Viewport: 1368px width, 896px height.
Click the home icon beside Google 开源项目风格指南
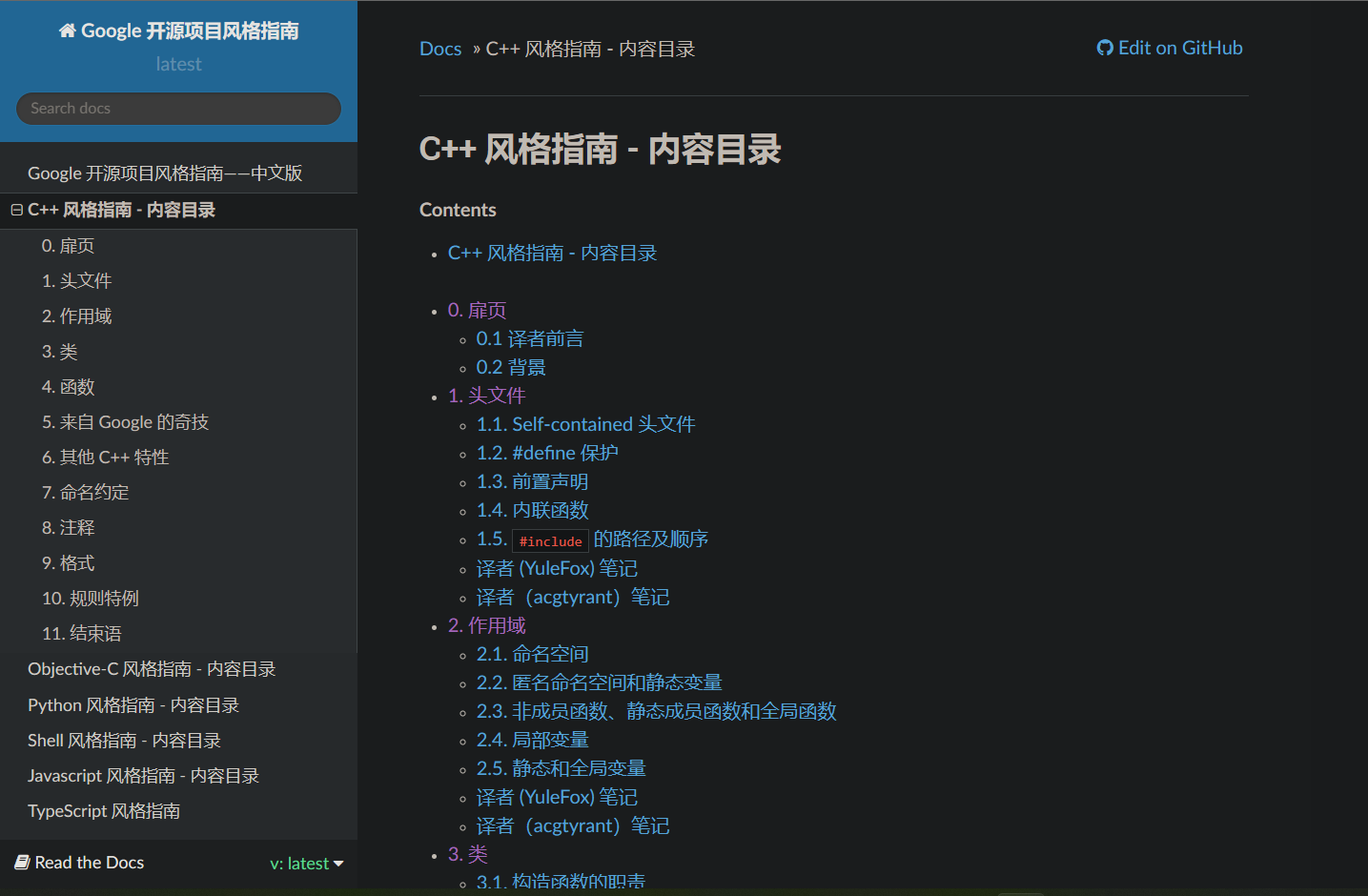[x=67, y=31]
